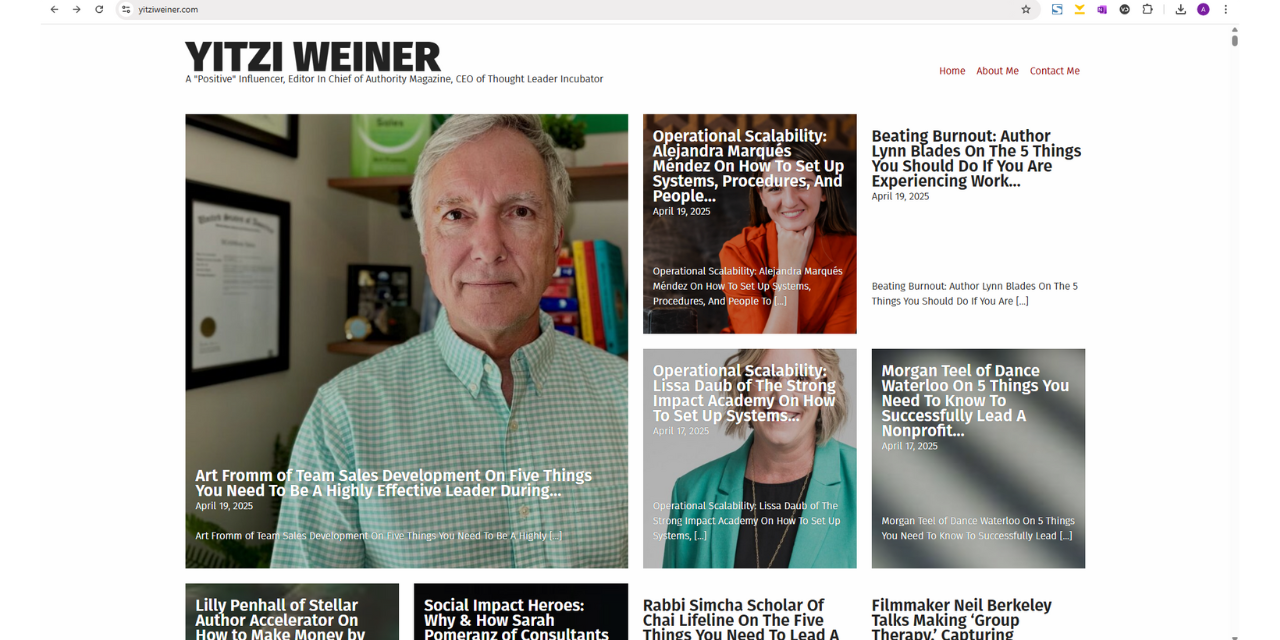Click the YITZI WEINER site title

coord(313,57)
